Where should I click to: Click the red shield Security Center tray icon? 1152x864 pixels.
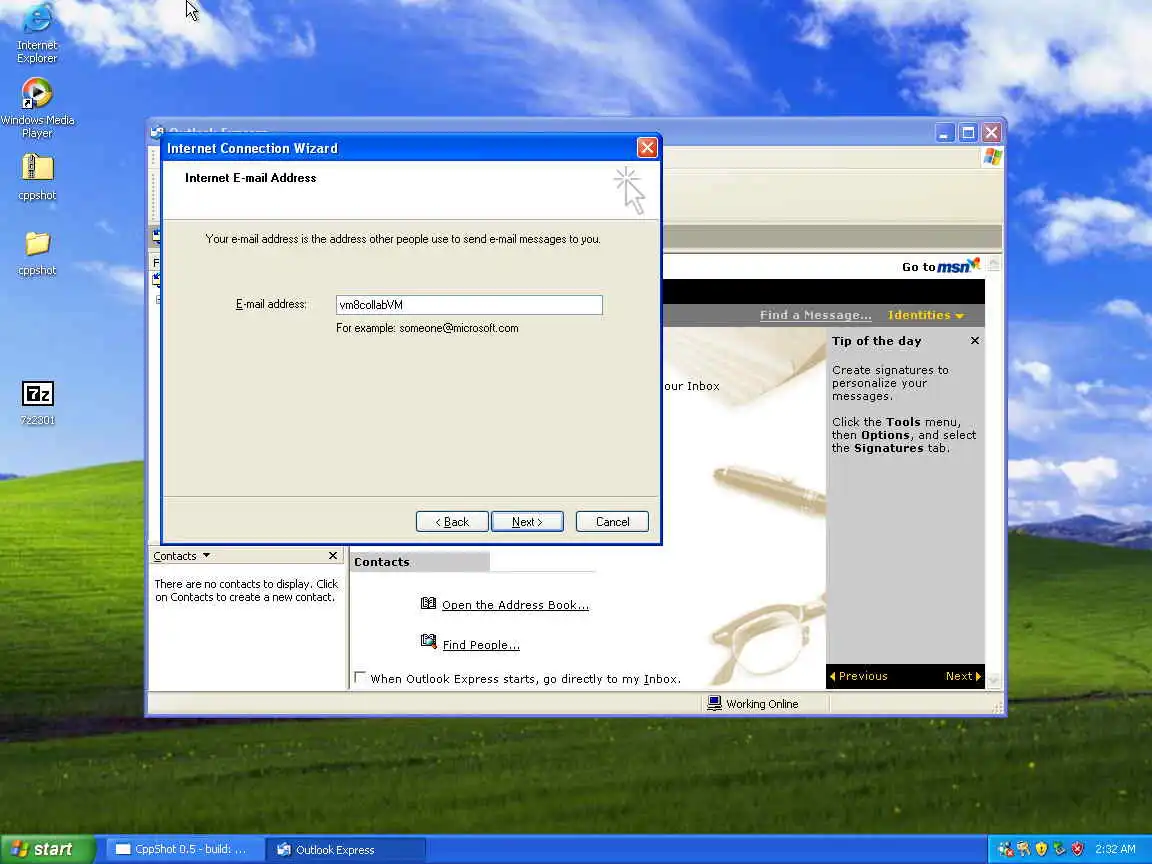coord(1077,849)
